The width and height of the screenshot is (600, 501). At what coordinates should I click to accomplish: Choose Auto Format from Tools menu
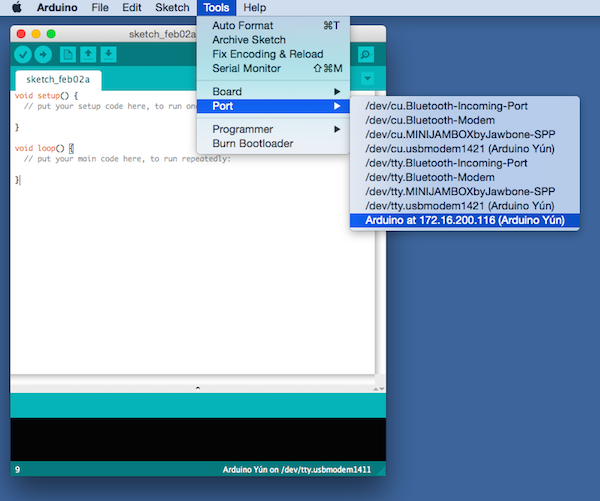tap(273, 26)
